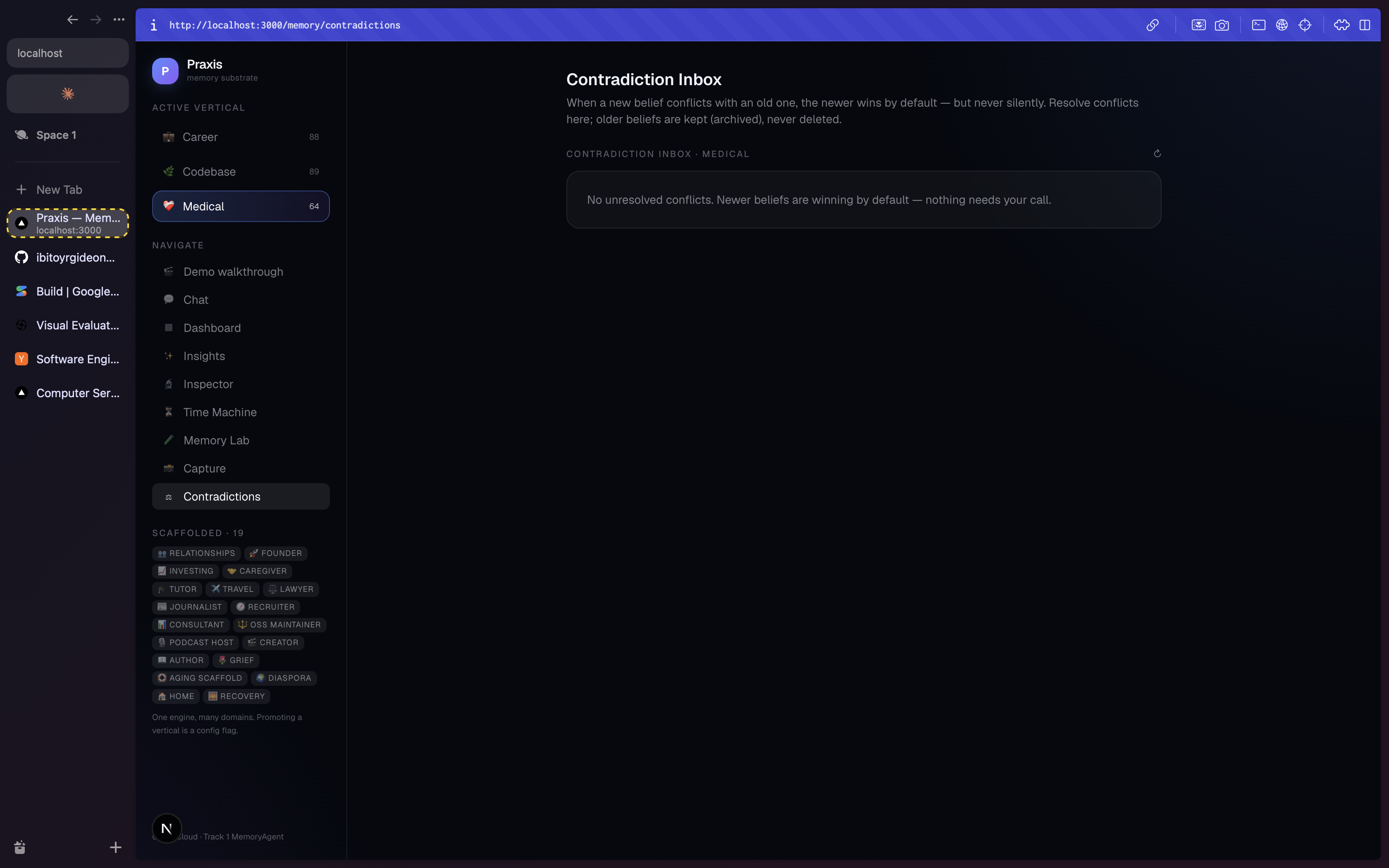Click the site info icon in URL bar
Screen dimensions: 1389x868
[x=153, y=25]
